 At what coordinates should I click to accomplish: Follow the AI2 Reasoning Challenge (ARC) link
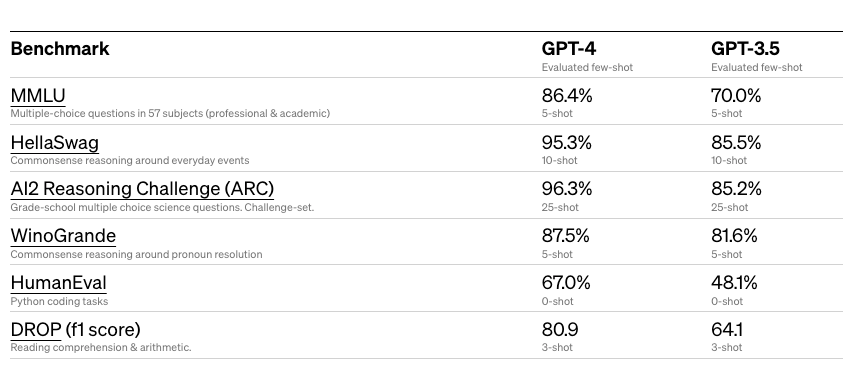coord(142,189)
